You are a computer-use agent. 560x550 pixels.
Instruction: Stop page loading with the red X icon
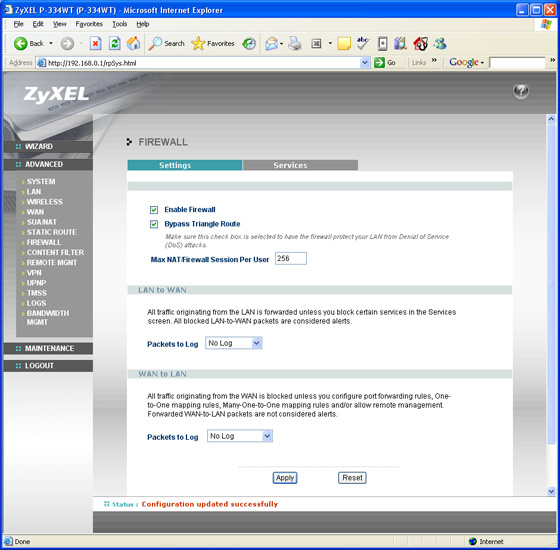(x=95, y=44)
